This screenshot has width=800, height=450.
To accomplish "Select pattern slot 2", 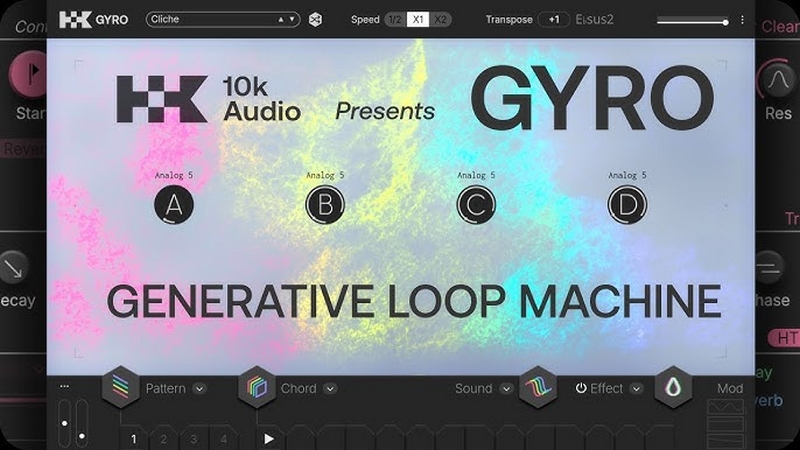I will coord(164,439).
